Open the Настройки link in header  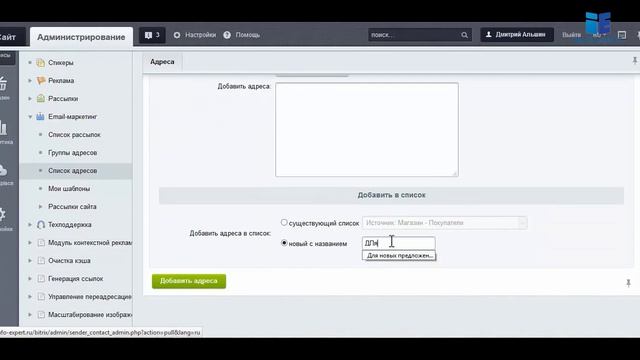(x=200, y=35)
